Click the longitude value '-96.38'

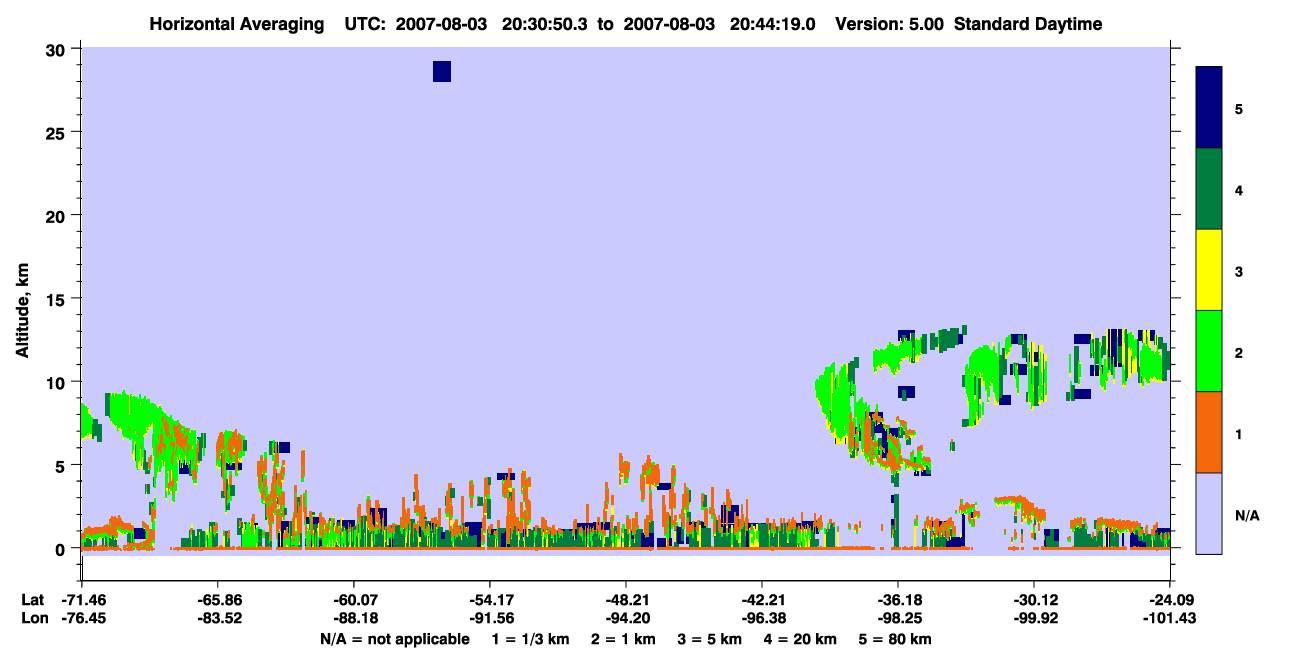(x=761, y=618)
